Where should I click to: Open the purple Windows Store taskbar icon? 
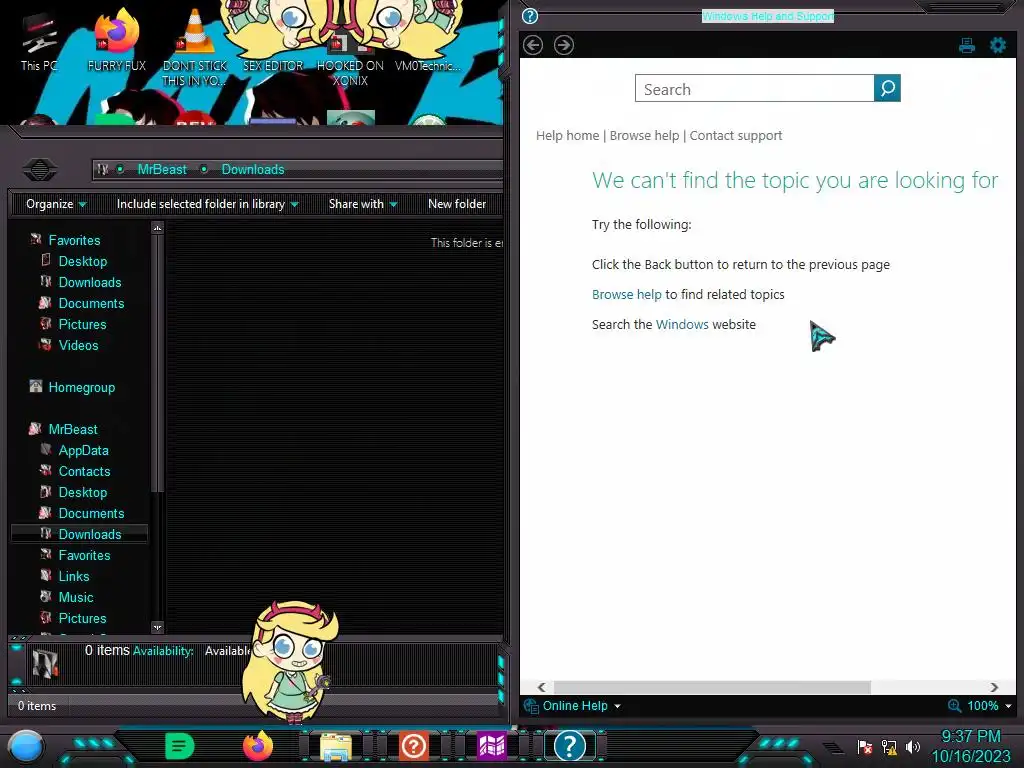492,746
